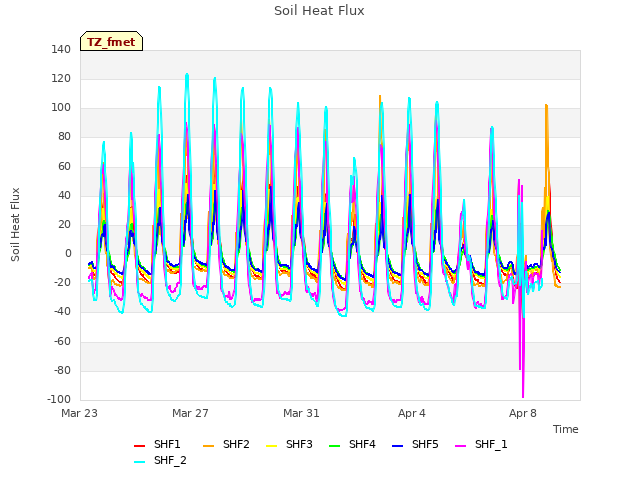640x480 pixels.
Task: Click the Mar 23 x-axis tick label
Action: (80, 413)
